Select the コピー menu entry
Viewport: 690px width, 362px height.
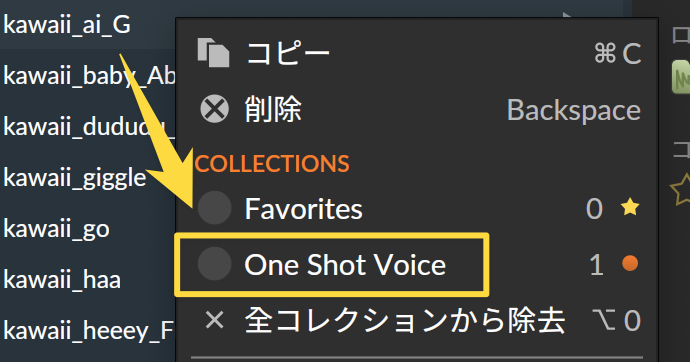pos(417,53)
